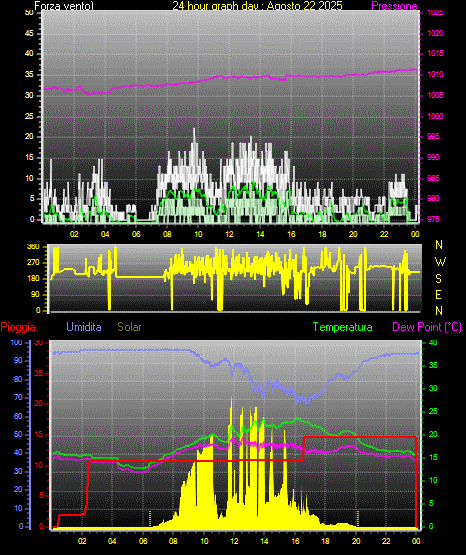This screenshot has width=466, height=555.
Task: Click the 12 hour marker on wind chart
Action: point(229,234)
